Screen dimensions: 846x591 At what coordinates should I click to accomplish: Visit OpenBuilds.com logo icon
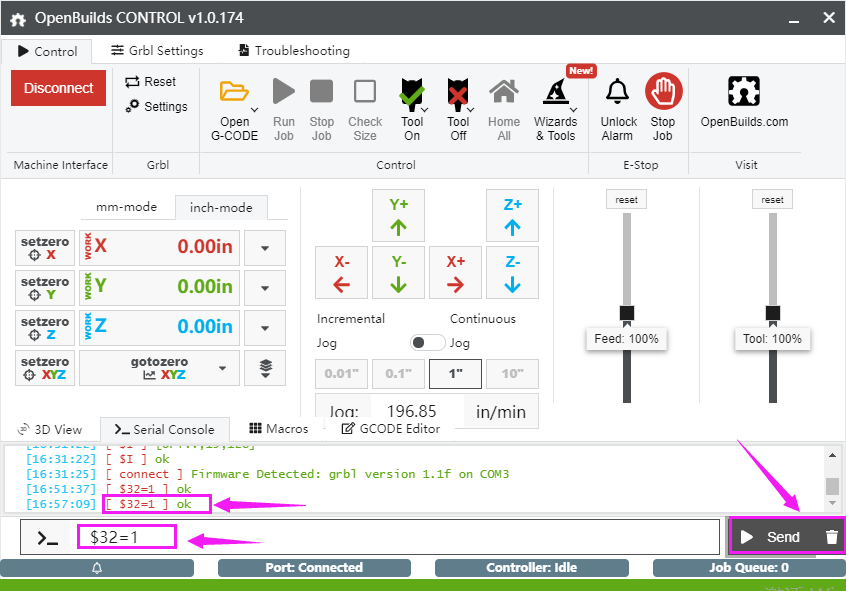click(744, 93)
